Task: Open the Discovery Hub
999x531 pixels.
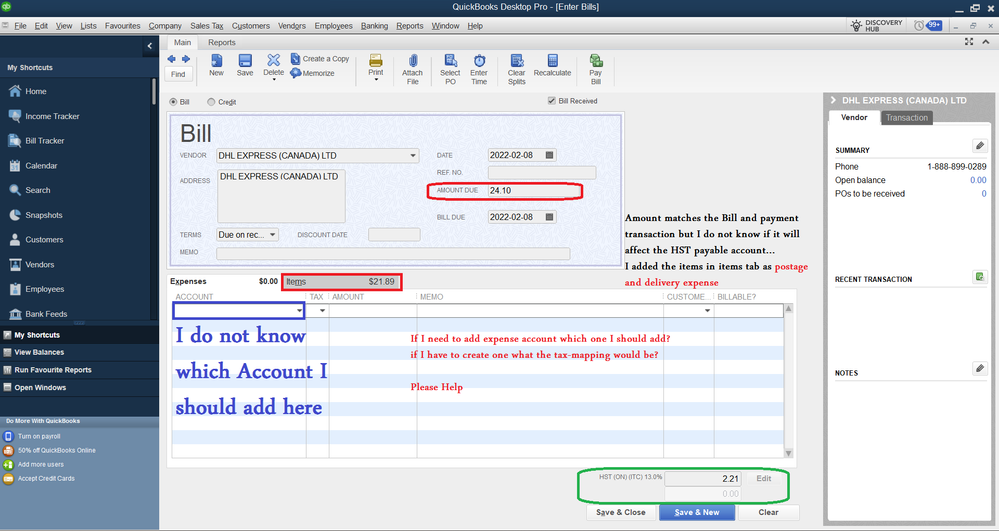Action: coord(877,25)
